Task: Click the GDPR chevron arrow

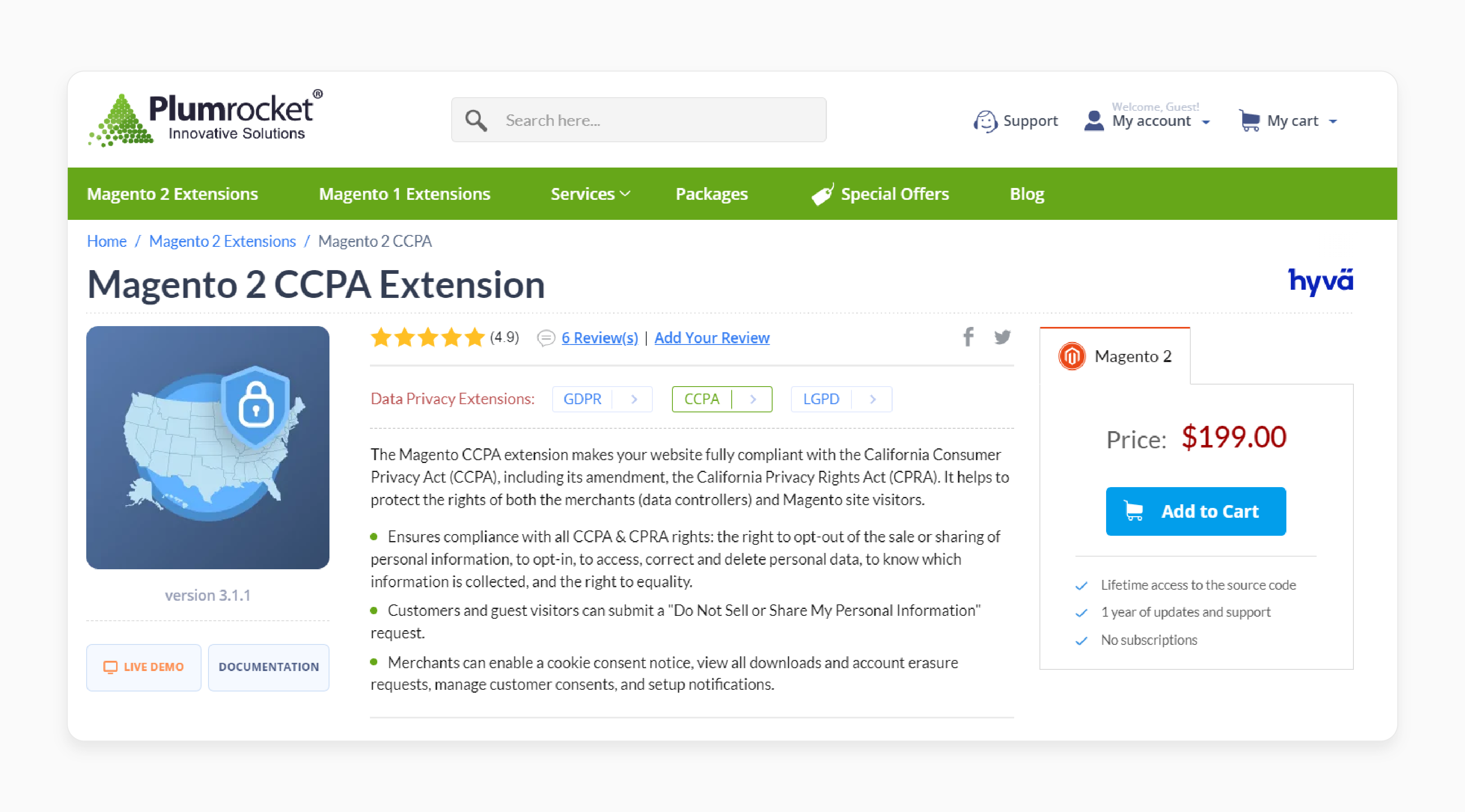Action: click(634, 399)
